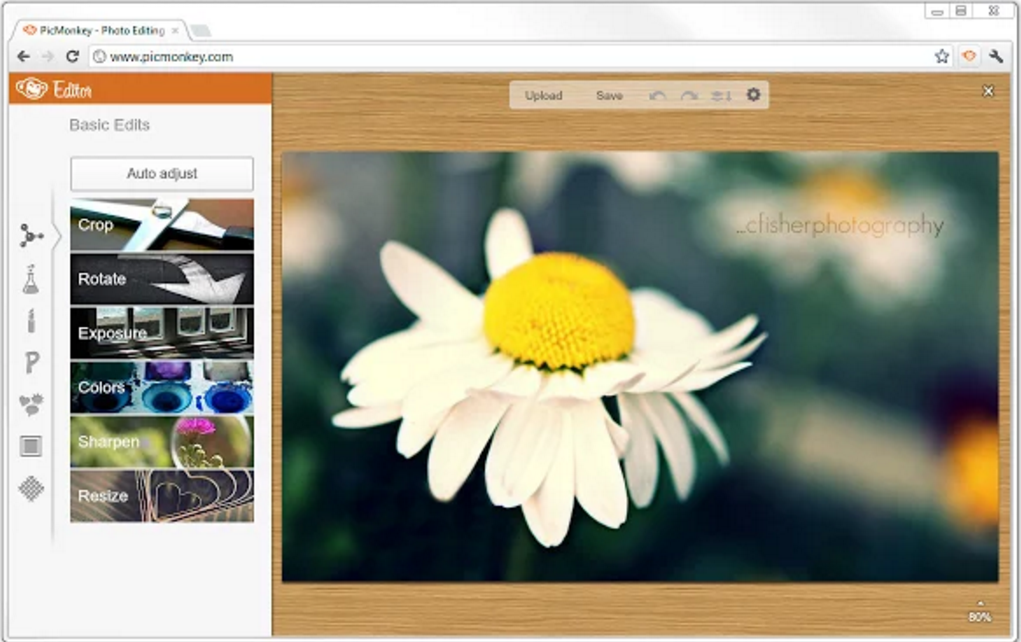The width and height of the screenshot is (1021, 642).
Task: Click the browser forward arrow
Action: pos(48,57)
